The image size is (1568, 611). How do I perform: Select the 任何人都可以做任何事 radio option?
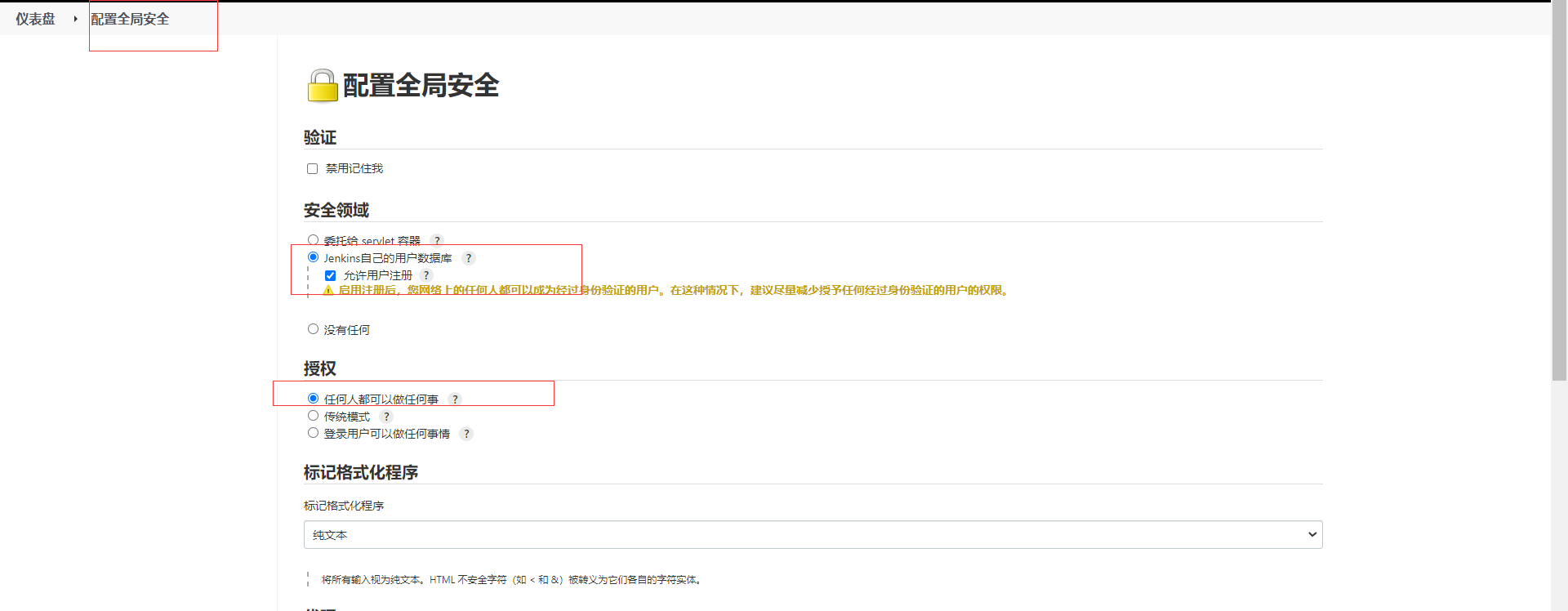[x=313, y=399]
